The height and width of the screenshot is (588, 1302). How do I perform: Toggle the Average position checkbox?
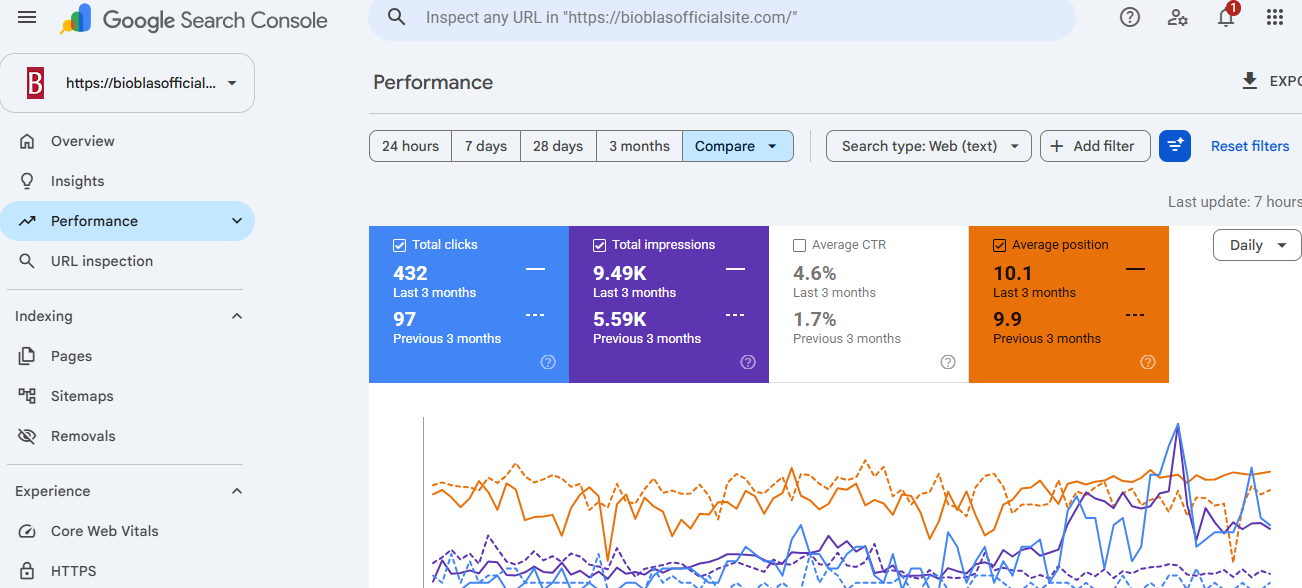click(x=1000, y=245)
